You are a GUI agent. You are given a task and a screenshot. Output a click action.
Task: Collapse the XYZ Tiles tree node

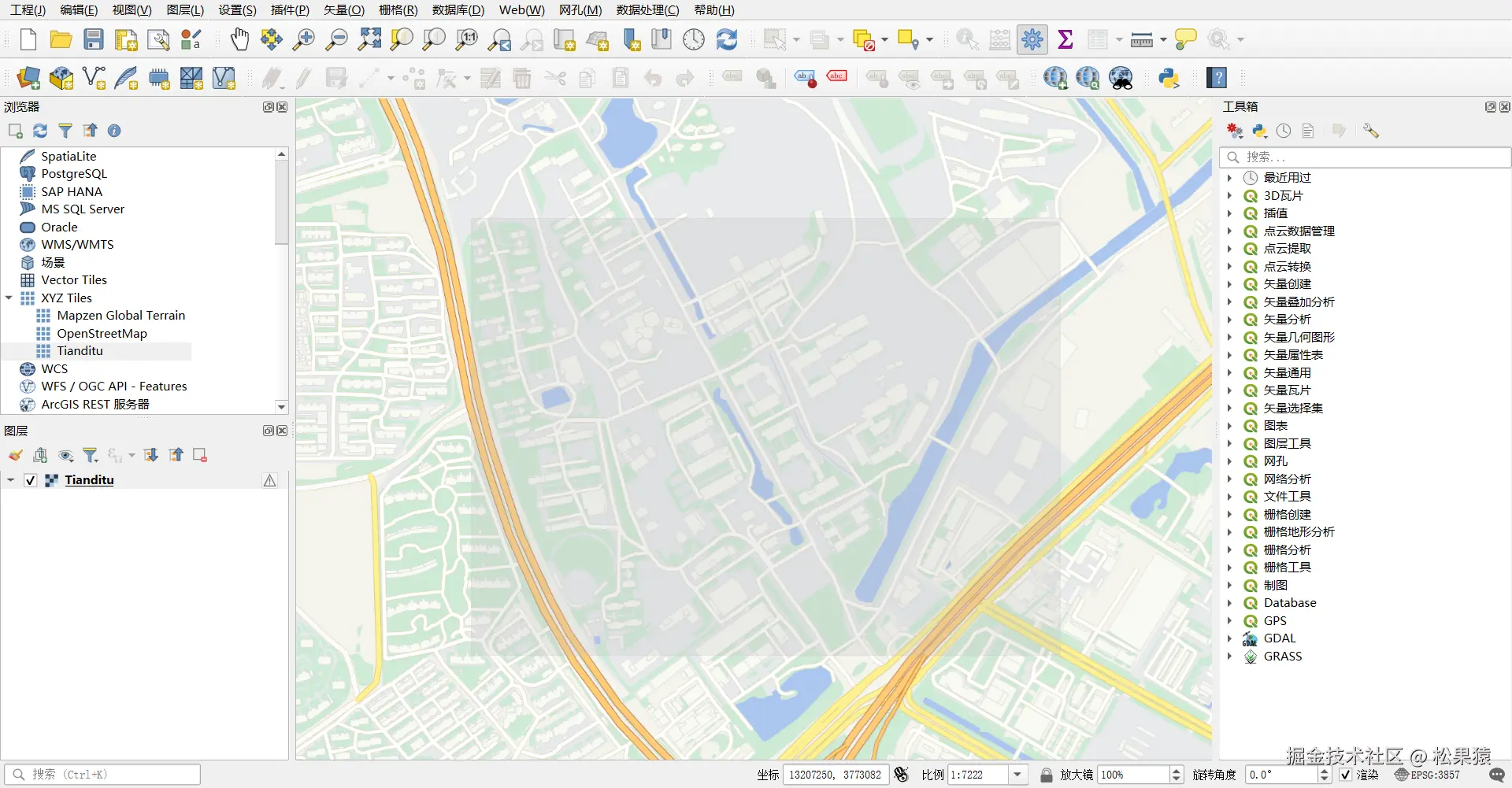(x=9, y=298)
